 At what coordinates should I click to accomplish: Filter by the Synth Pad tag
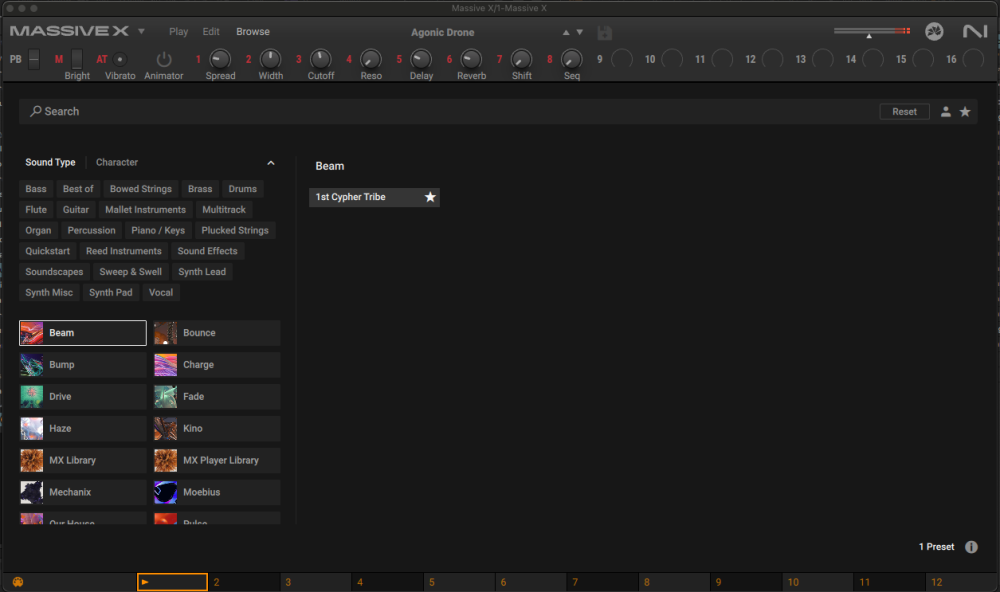110,292
